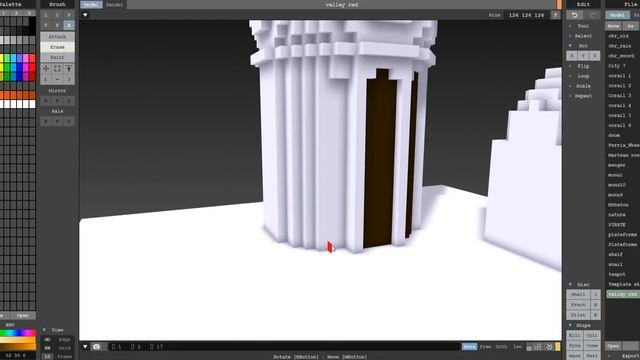Toggle Mirror Z axis
The height and width of the screenshot is (360, 640).
(69, 100)
